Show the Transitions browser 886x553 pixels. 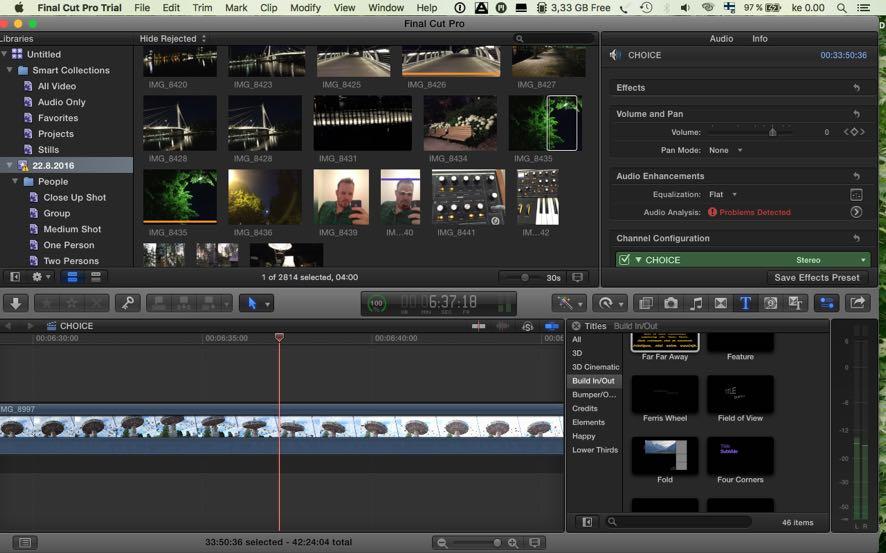721,303
